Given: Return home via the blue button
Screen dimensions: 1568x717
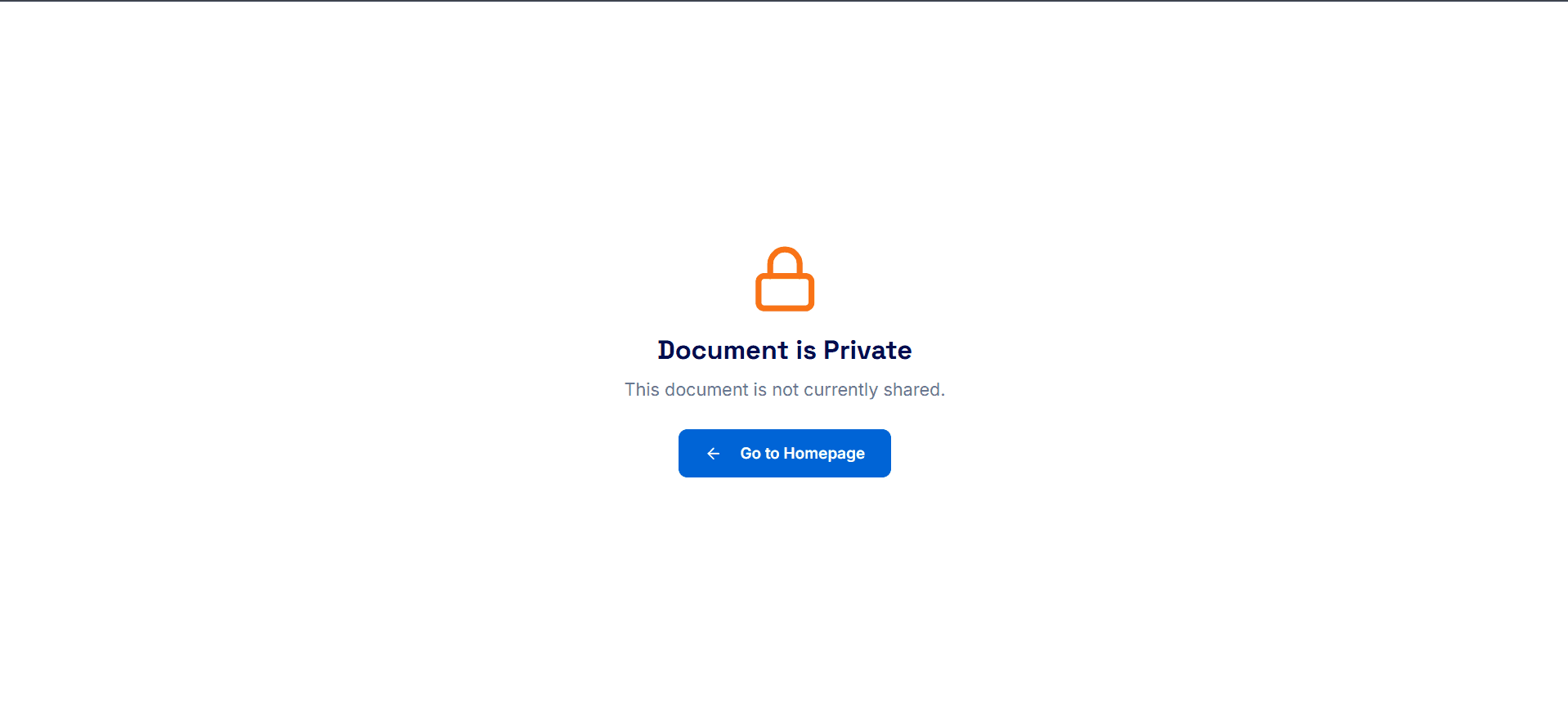Looking at the screenshot, I should (784, 453).
